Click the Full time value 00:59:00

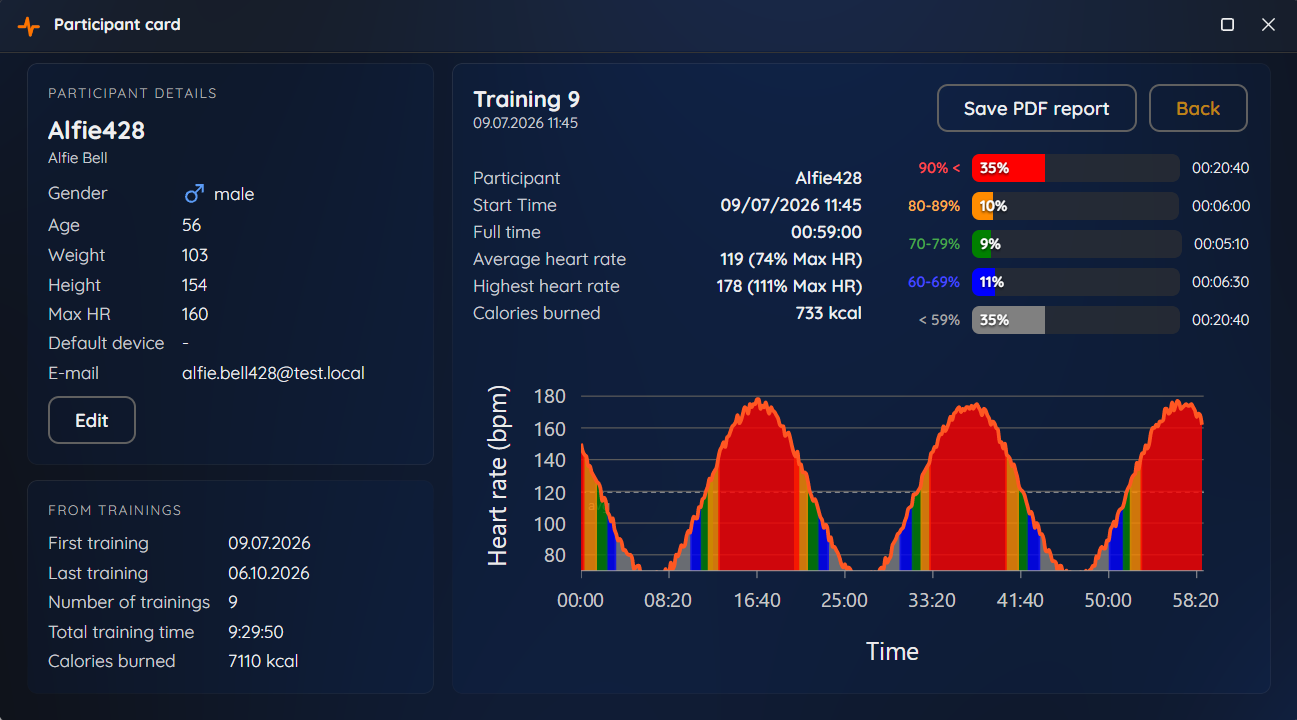coord(826,232)
